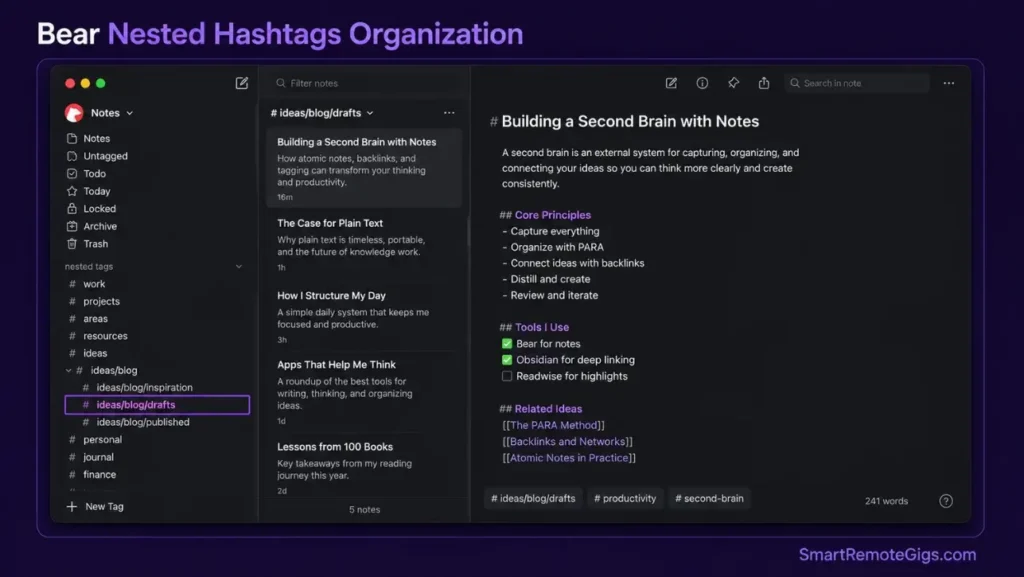Click the second-brain tag chip
1024x577 pixels.
[x=709, y=498]
